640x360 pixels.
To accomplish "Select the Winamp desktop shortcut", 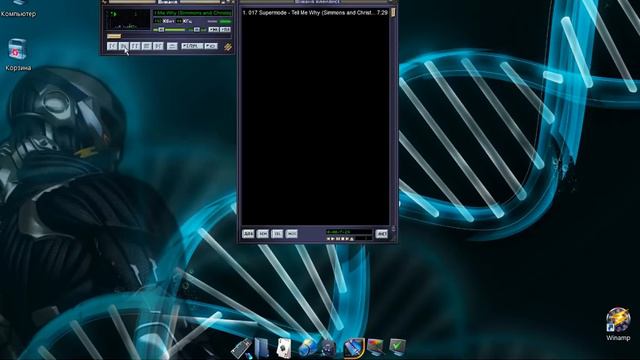I will coord(618,324).
